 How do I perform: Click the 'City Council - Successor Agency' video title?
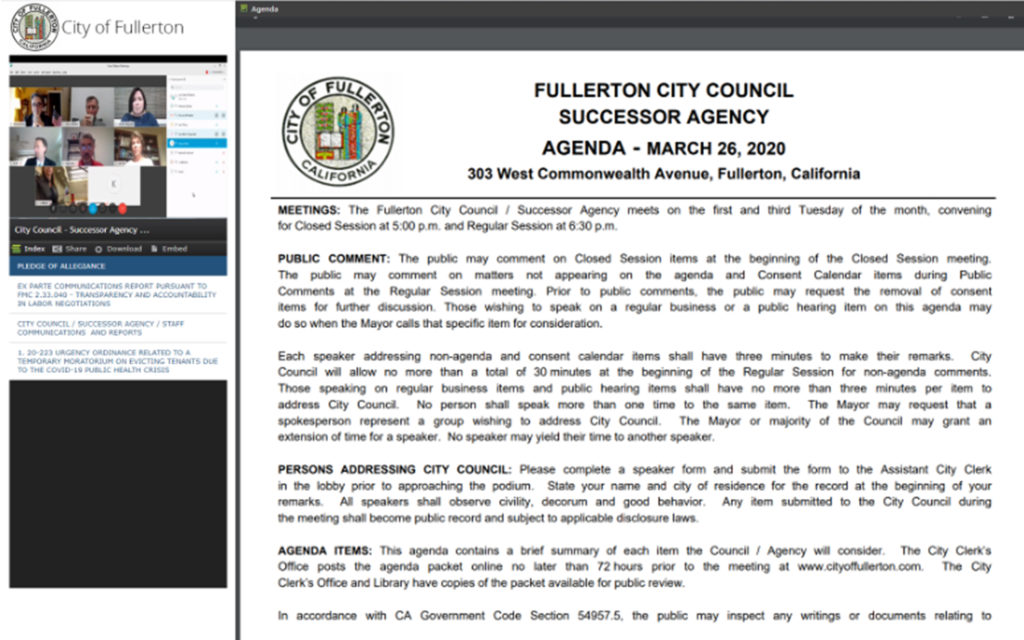(82, 230)
